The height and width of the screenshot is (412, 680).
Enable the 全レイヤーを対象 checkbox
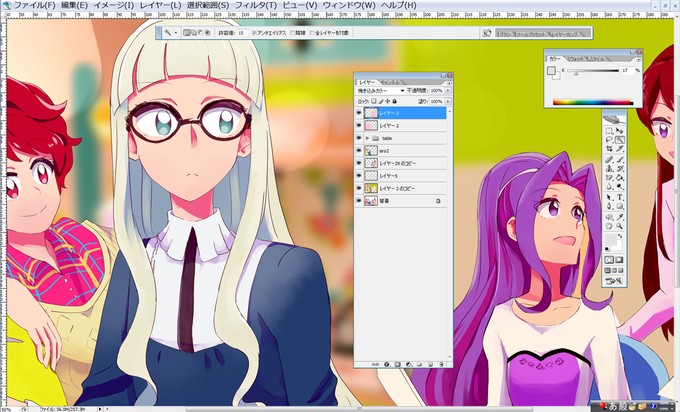pyautogui.click(x=312, y=33)
